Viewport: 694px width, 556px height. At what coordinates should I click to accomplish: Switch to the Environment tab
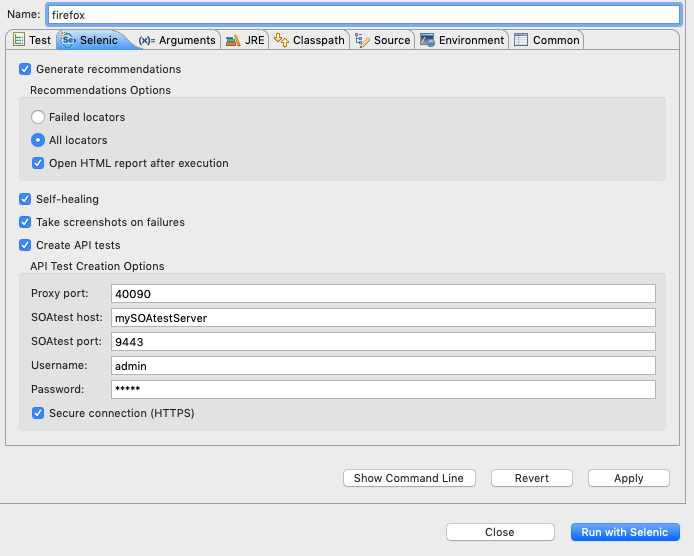pyautogui.click(x=462, y=40)
